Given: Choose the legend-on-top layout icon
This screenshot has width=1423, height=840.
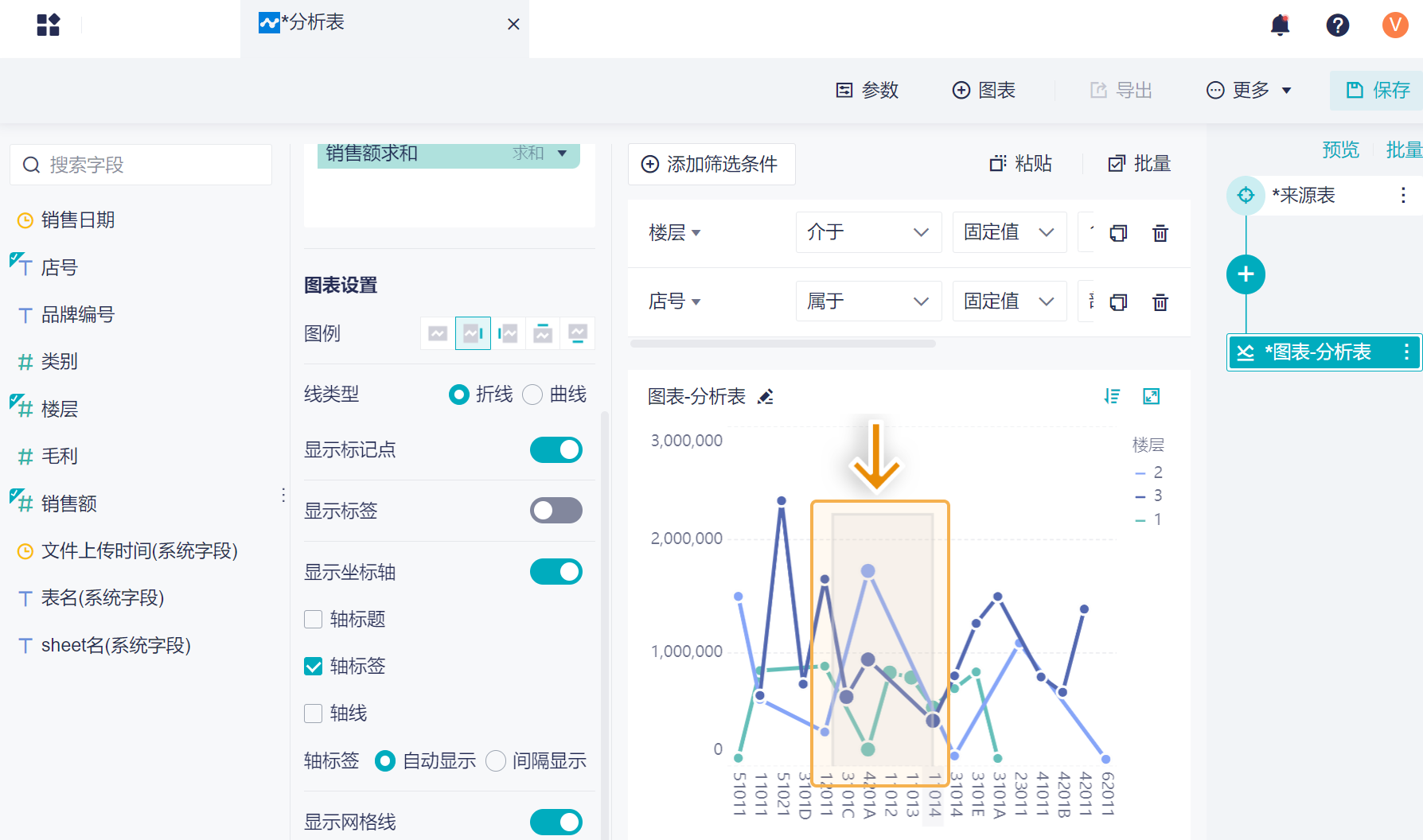Looking at the screenshot, I should [543, 333].
